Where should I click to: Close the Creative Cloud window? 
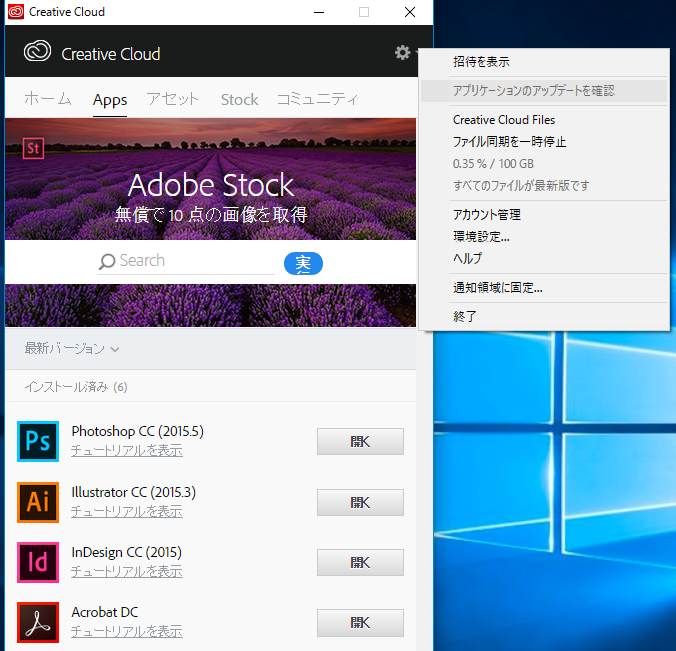(410, 12)
